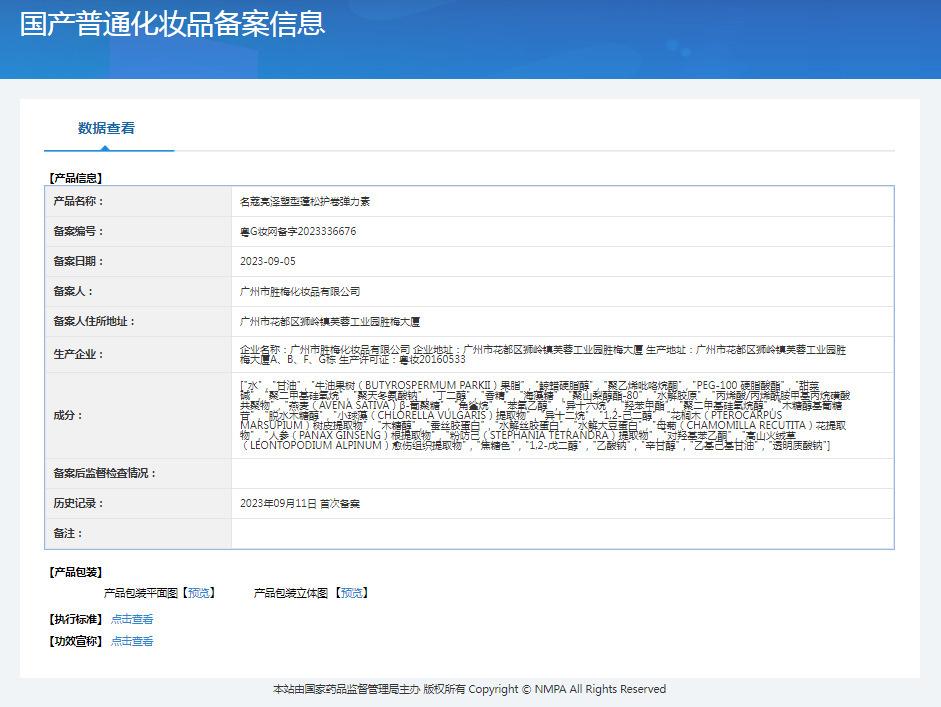Click the 备案人 company name 广州市胜梅化妆品有限公司
The image size is (941, 707).
pos(300,291)
